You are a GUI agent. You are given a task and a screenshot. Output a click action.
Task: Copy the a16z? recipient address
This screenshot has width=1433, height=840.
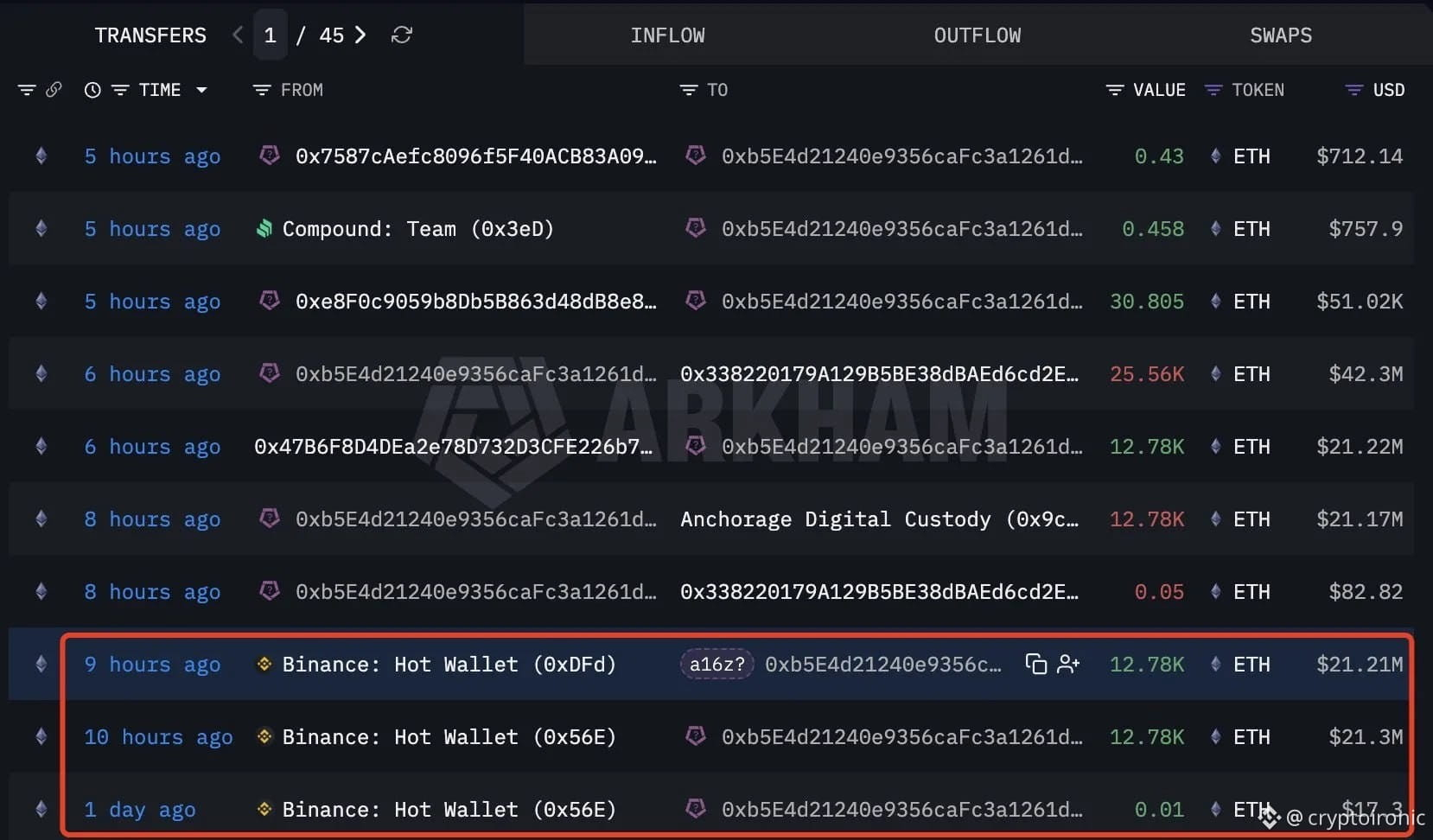(x=1035, y=664)
